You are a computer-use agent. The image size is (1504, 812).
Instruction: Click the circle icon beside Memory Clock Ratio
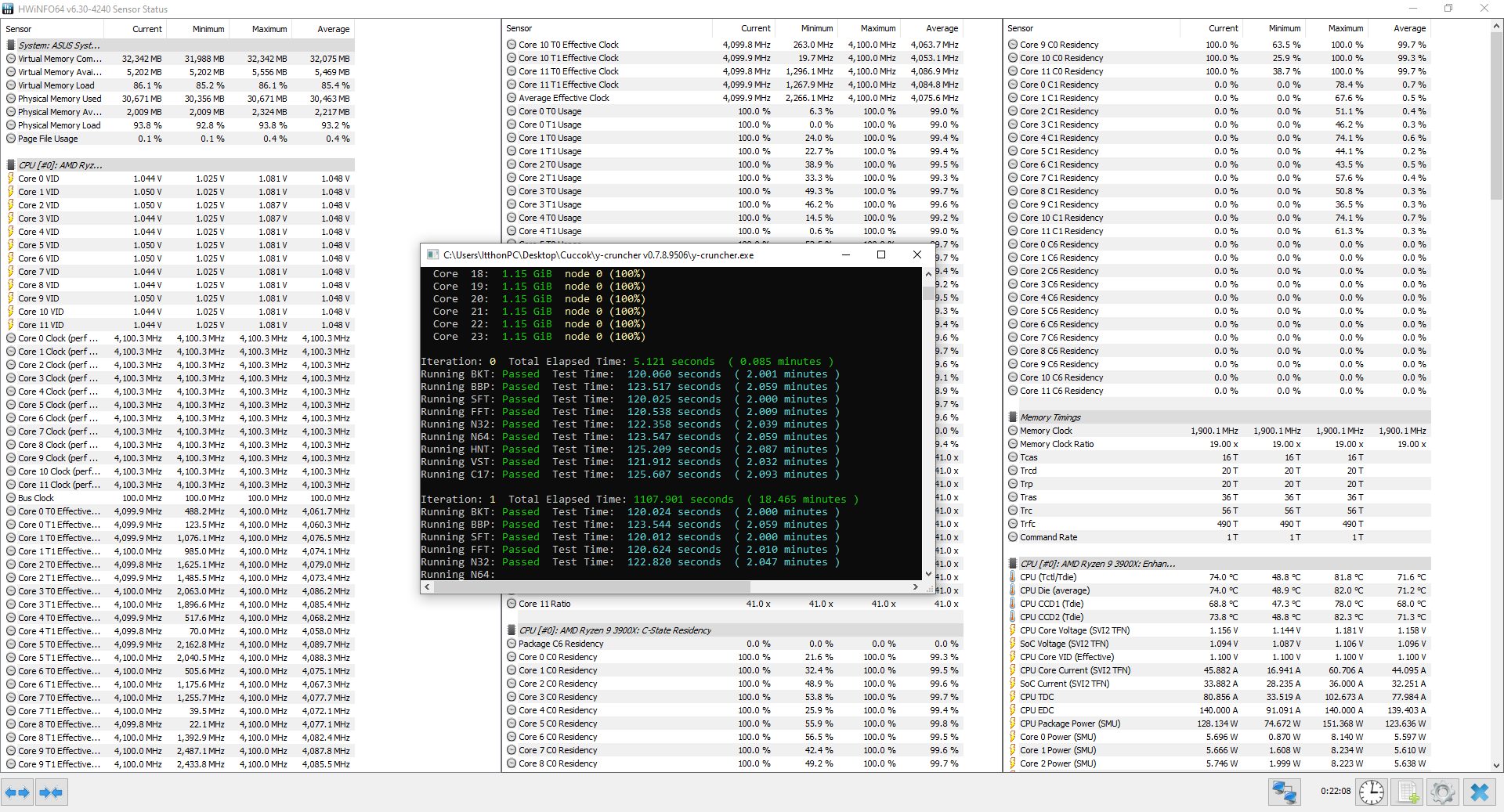click(1013, 444)
